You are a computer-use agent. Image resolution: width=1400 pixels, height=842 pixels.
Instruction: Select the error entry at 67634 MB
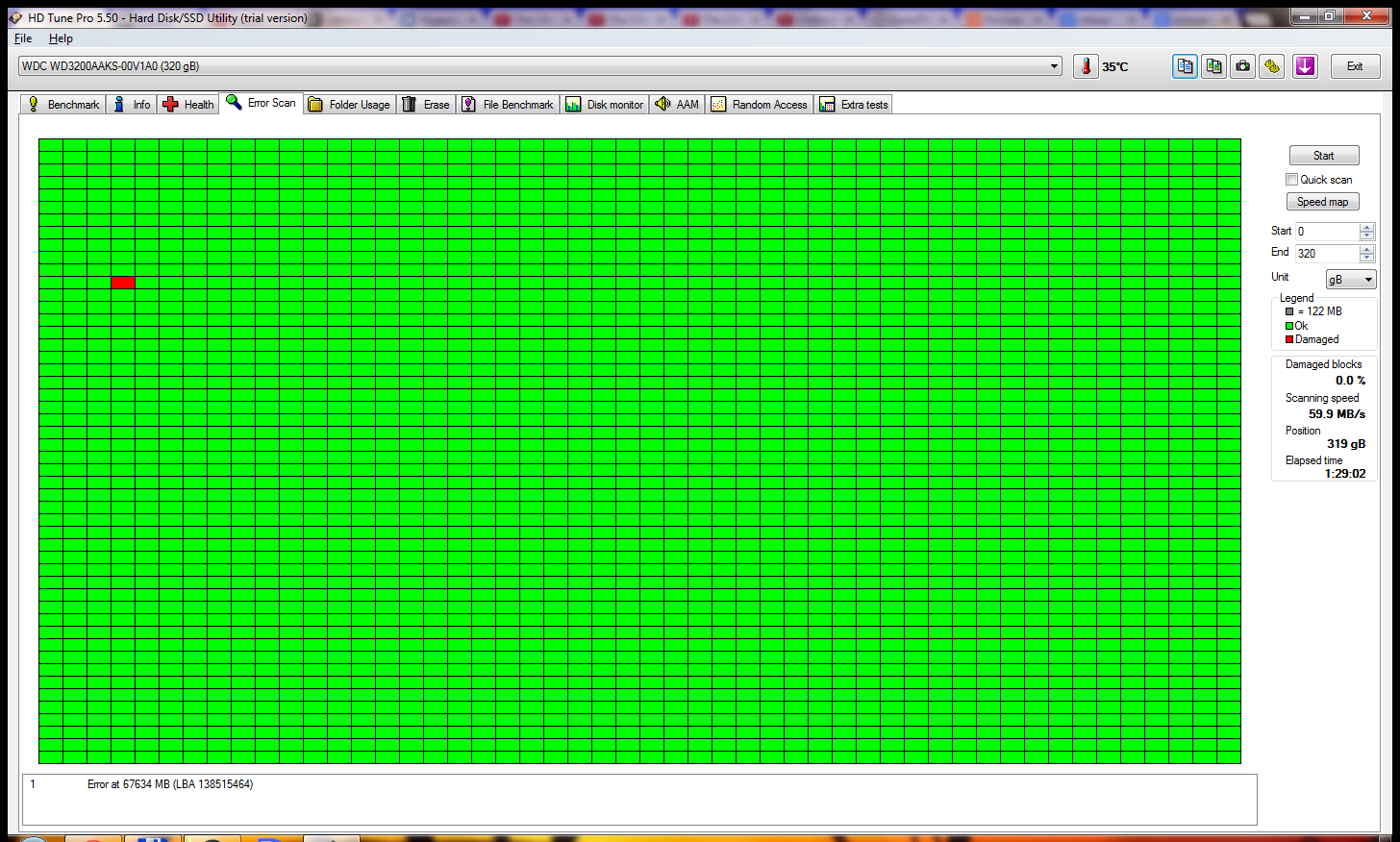(170, 784)
